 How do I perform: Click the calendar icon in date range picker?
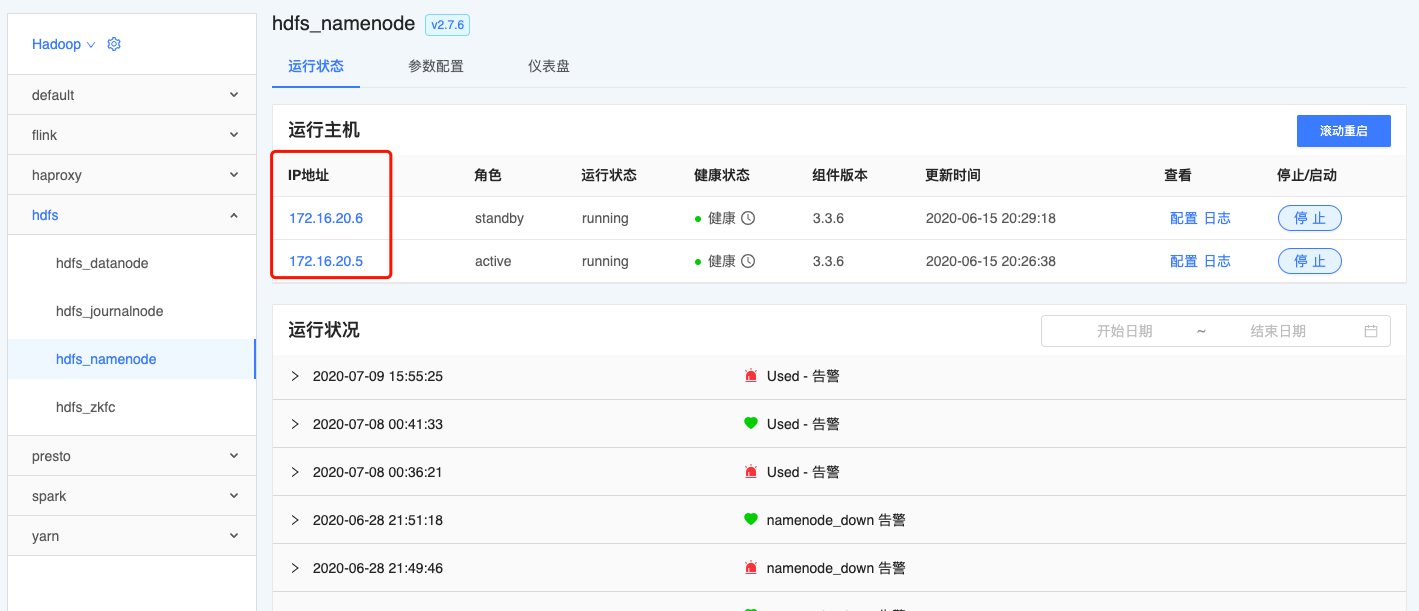1371,331
